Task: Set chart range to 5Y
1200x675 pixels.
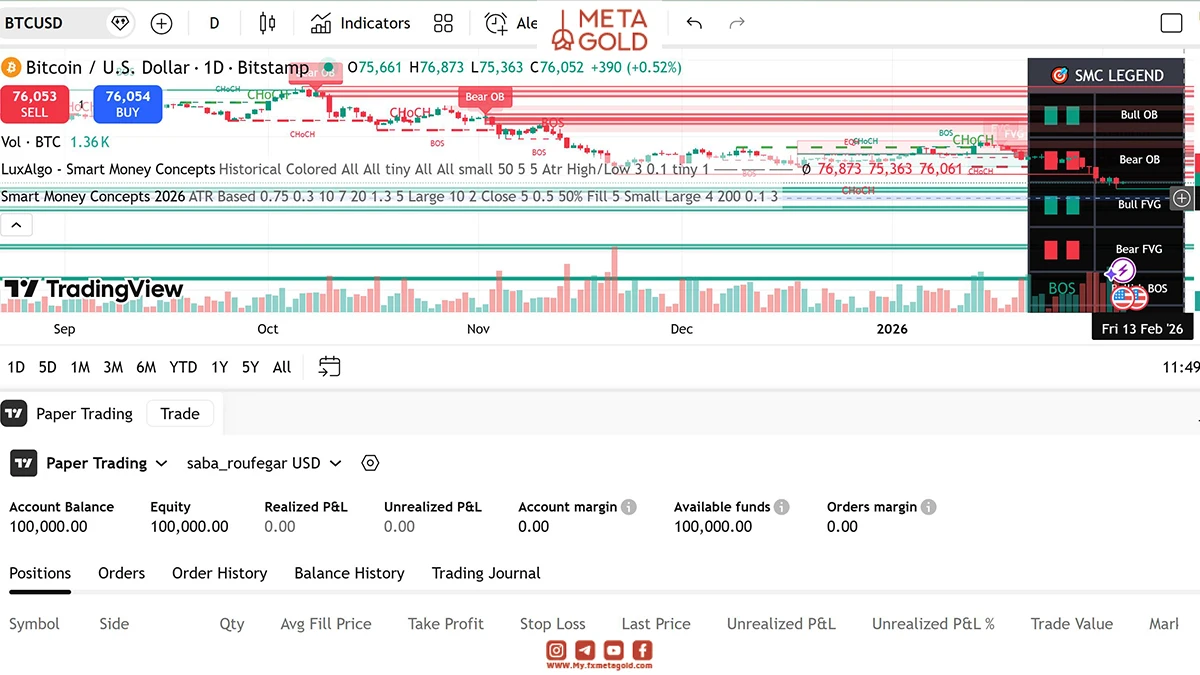Action: click(x=250, y=367)
